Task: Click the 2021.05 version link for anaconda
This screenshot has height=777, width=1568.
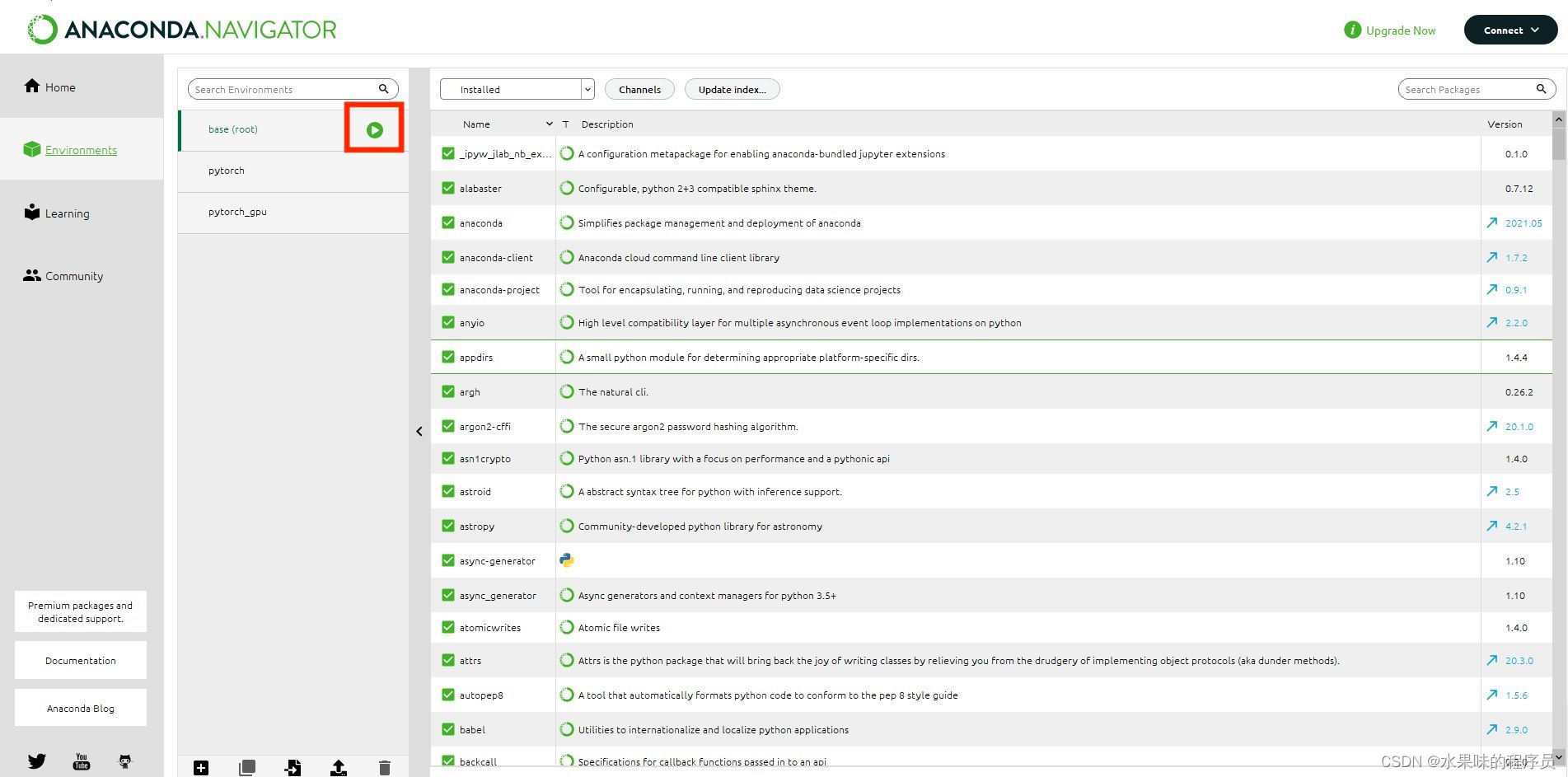Action: click(x=1524, y=222)
